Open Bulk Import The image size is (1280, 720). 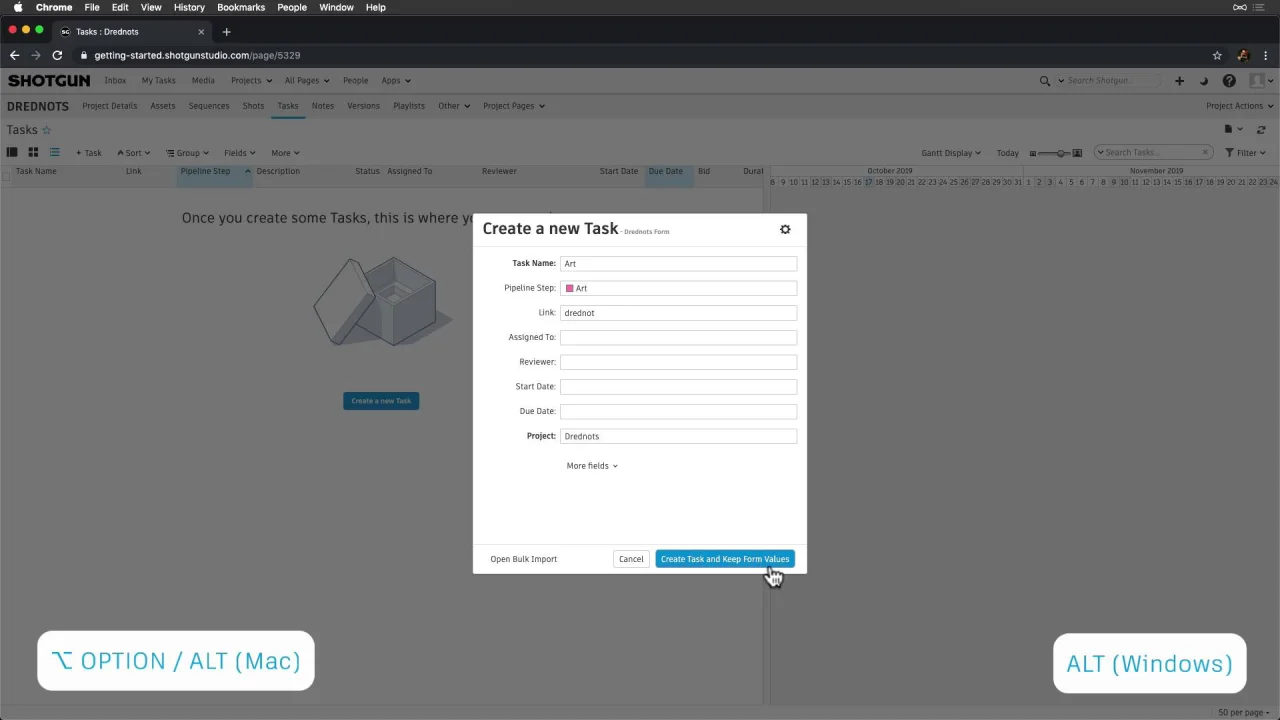(523, 559)
